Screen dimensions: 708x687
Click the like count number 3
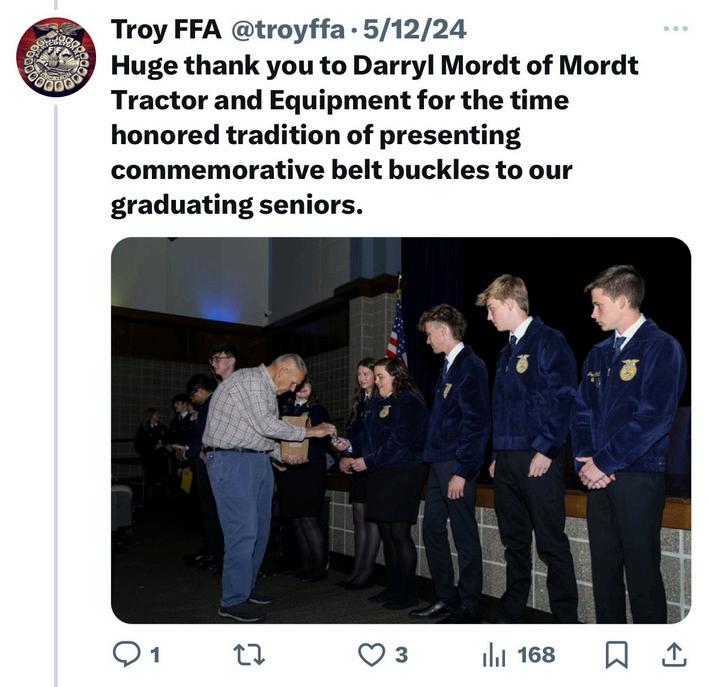coord(401,654)
